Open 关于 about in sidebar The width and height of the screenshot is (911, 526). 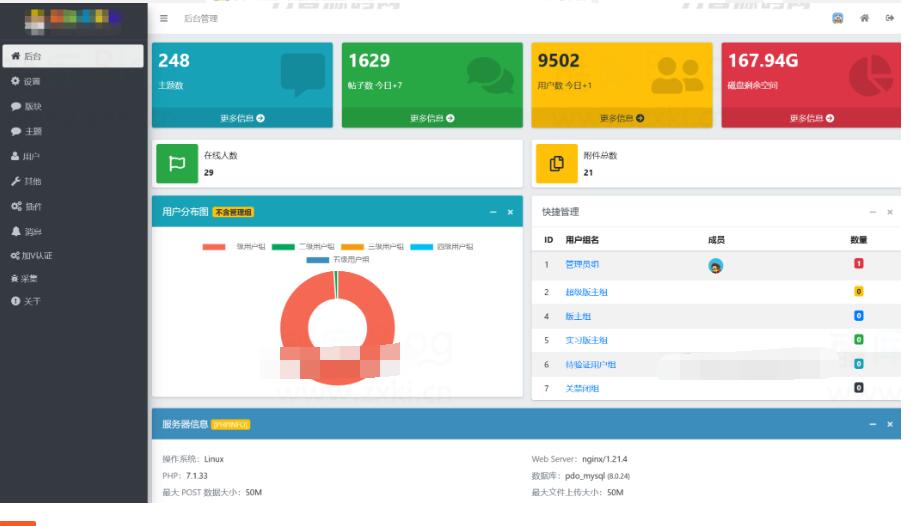(73, 301)
